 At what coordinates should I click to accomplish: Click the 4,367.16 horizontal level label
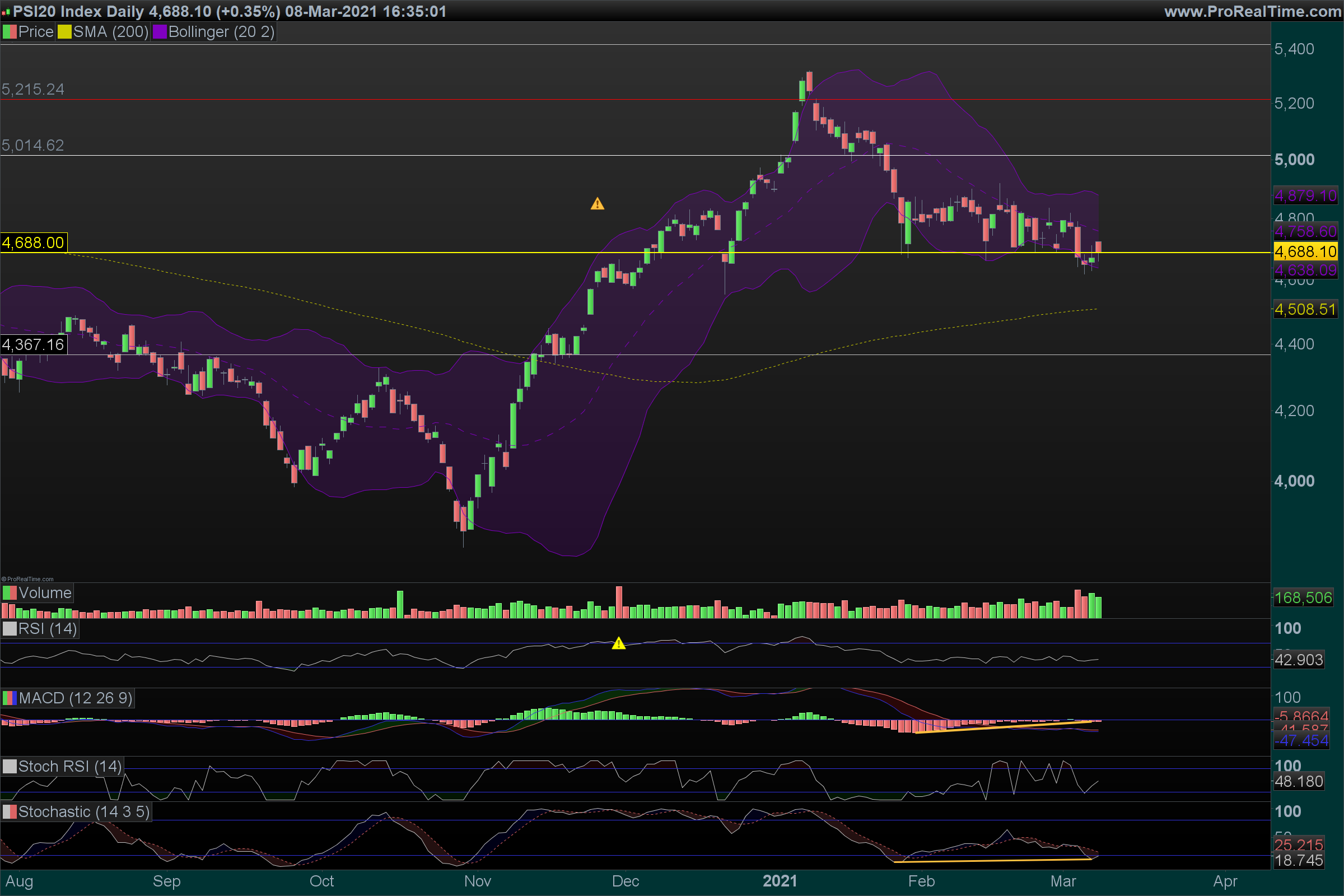[x=33, y=344]
